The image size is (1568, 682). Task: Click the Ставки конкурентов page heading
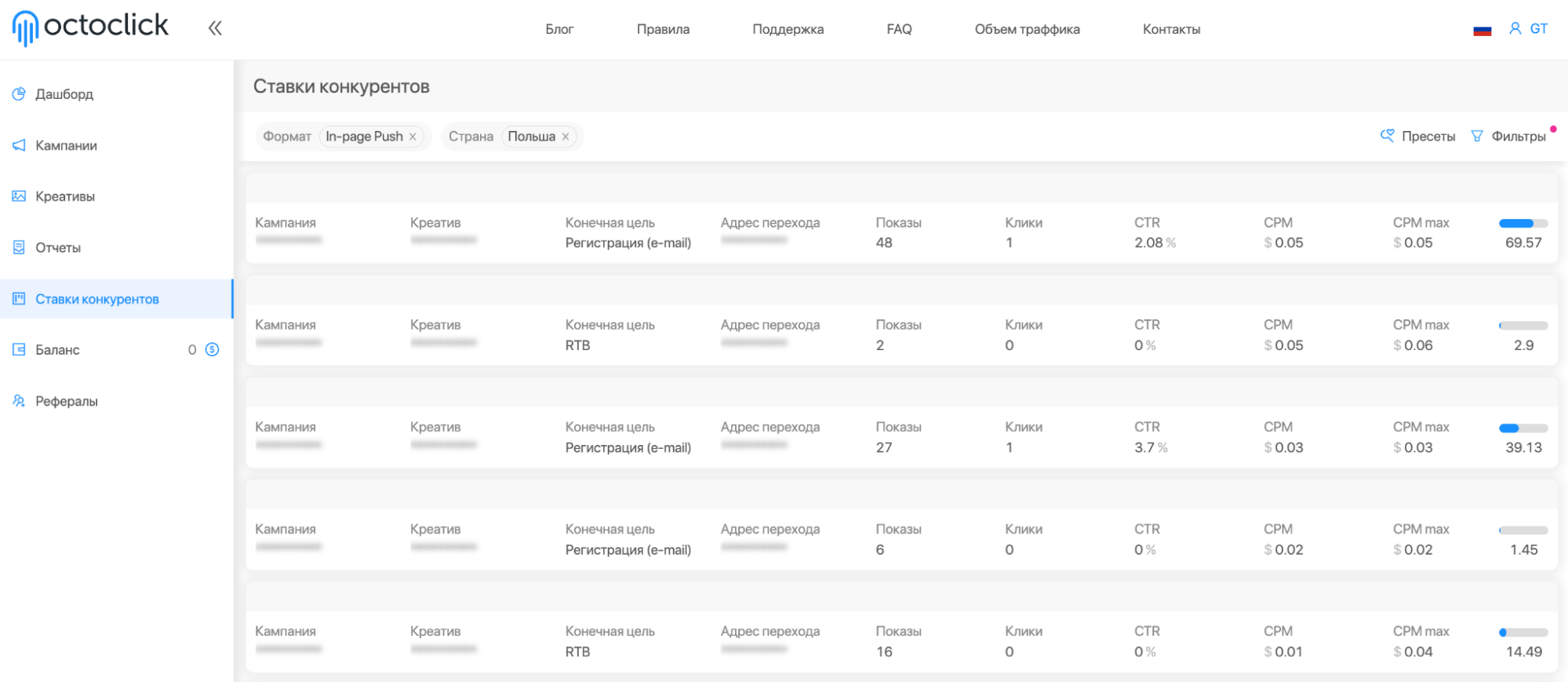(341, 86)
